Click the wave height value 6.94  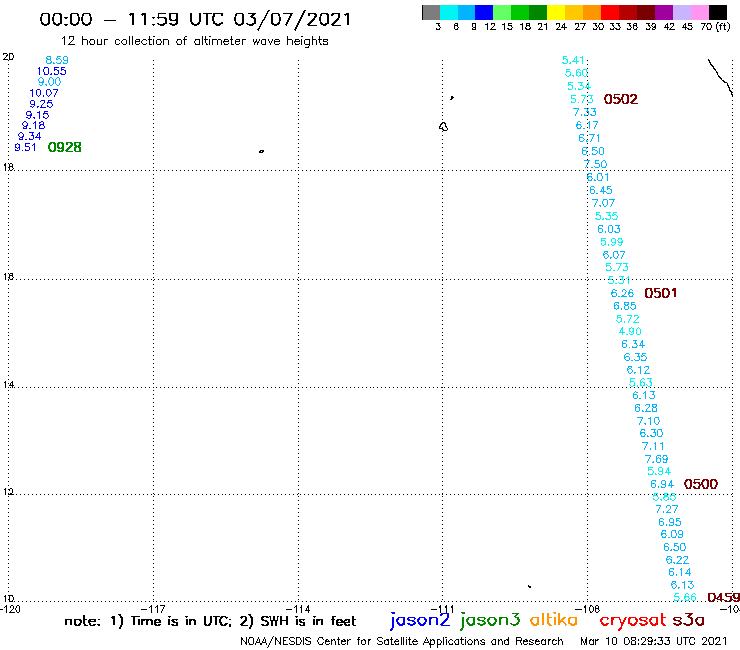662,484
